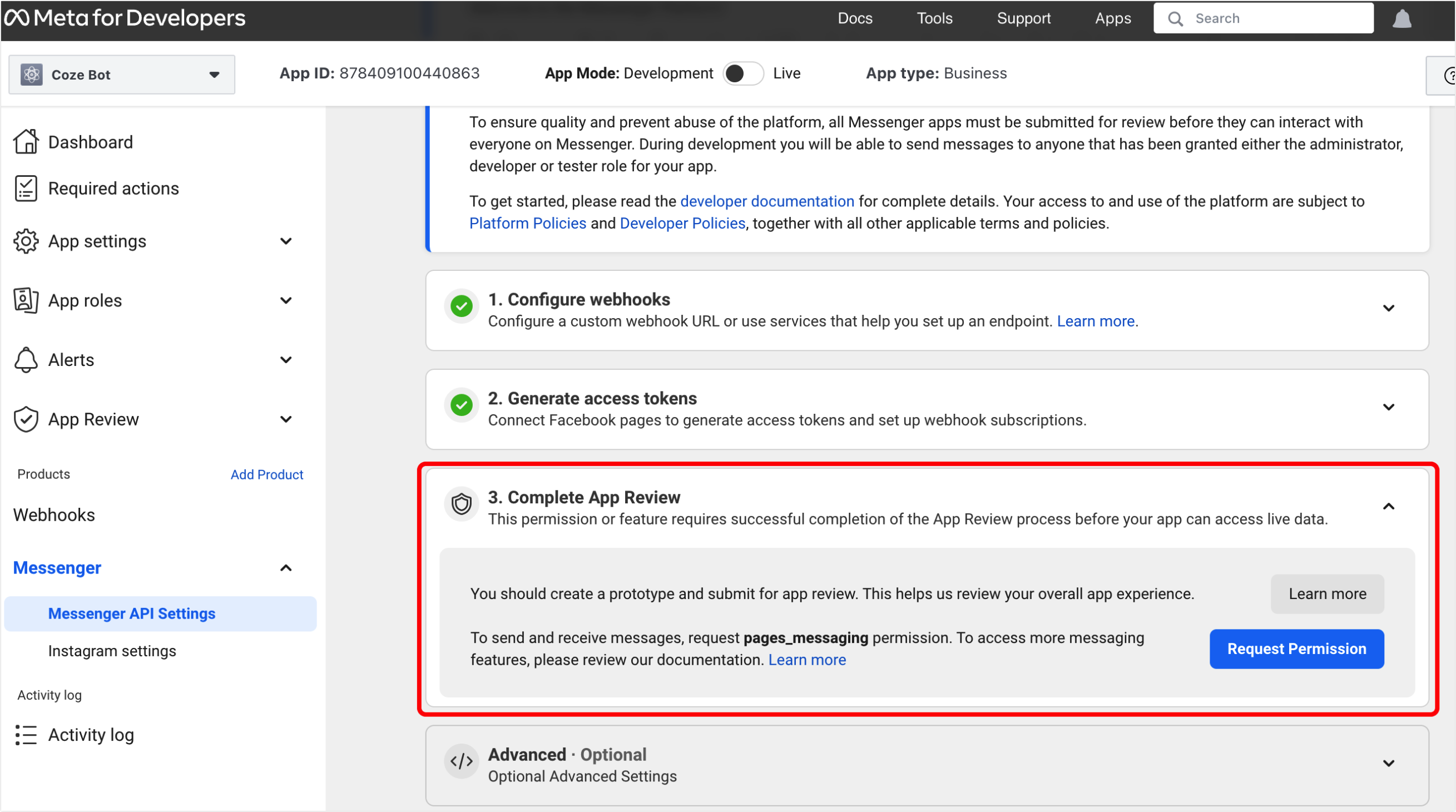This screenshot has width=1456, height=812.
Task: Open Webhooks product page
Action: [54, 515]
